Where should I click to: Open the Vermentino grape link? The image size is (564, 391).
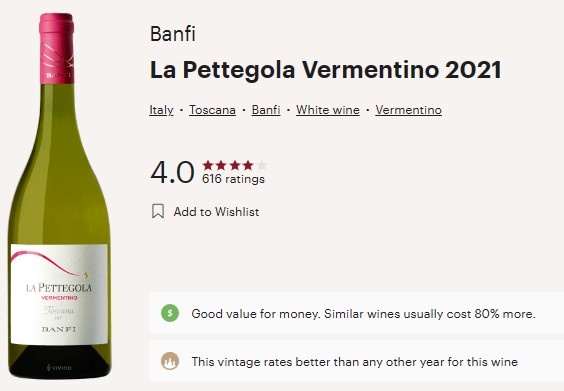[x=409, y=110]
